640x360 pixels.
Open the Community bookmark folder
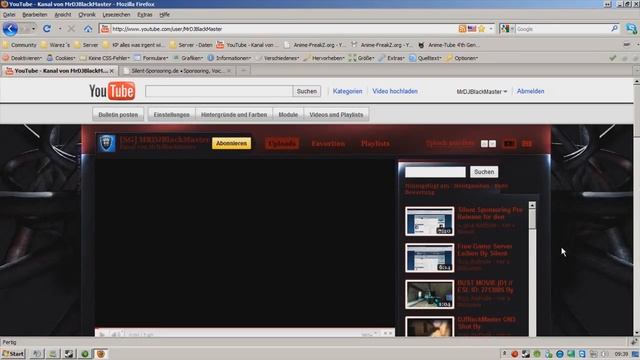tap(19, 45)
